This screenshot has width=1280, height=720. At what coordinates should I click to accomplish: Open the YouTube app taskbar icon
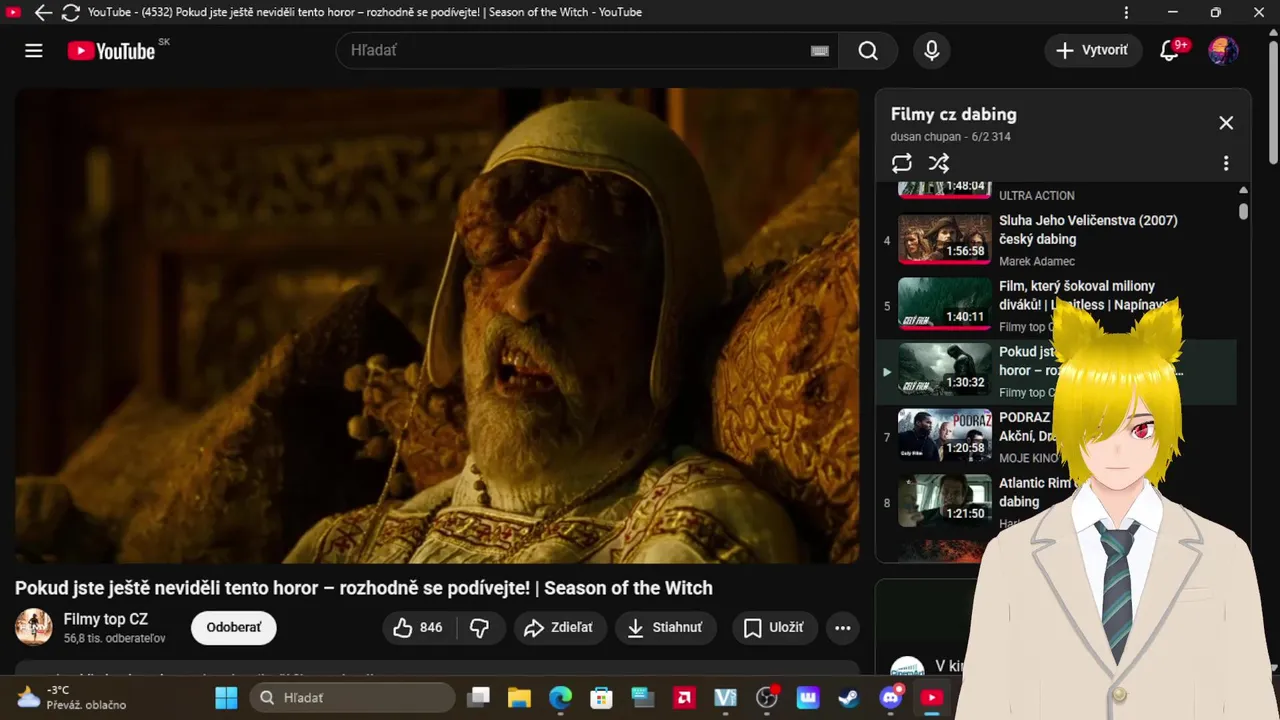pos(931,698)
